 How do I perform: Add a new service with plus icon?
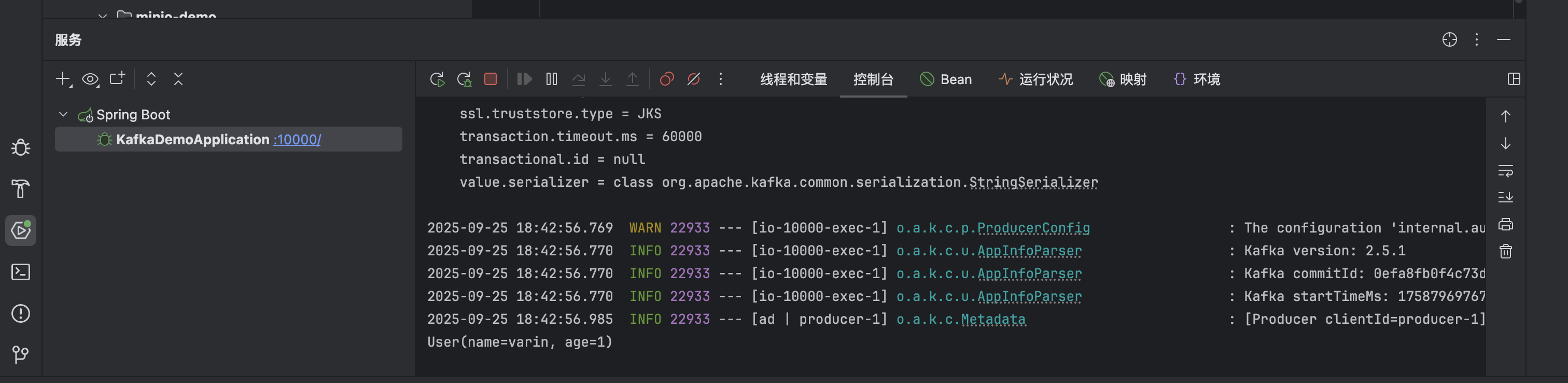63,79
